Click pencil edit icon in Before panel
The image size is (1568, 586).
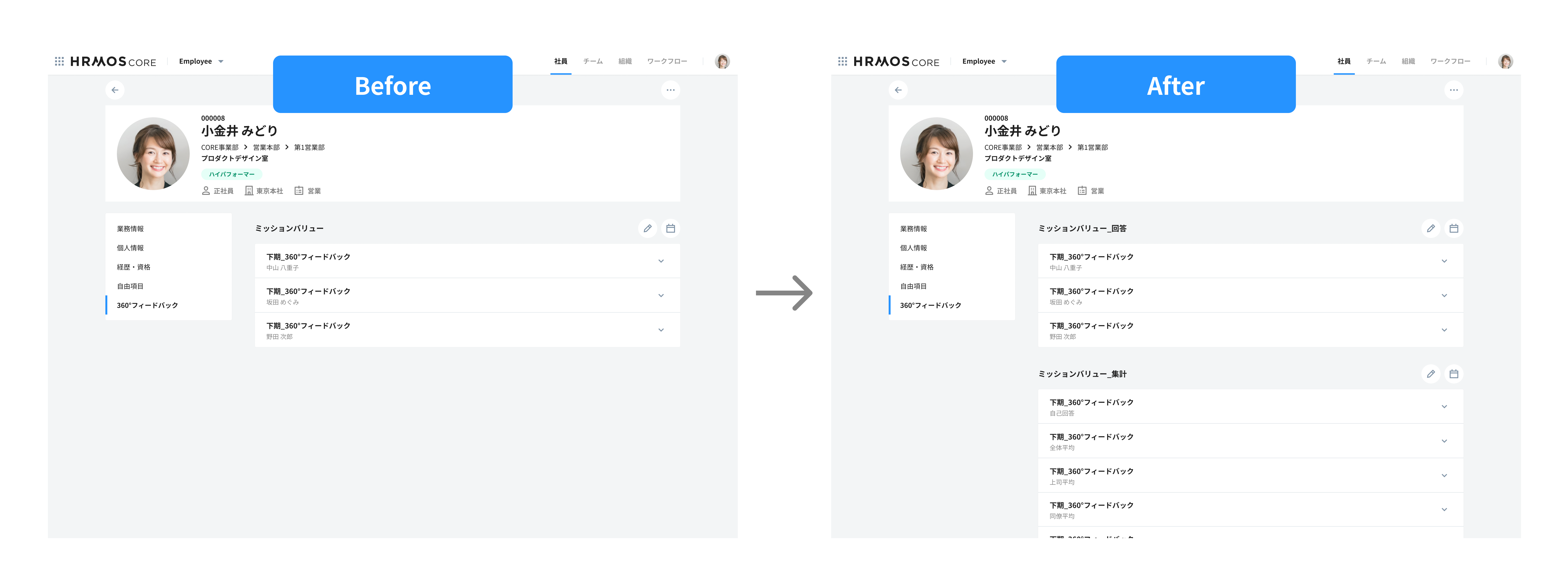[x=648, y=228]
